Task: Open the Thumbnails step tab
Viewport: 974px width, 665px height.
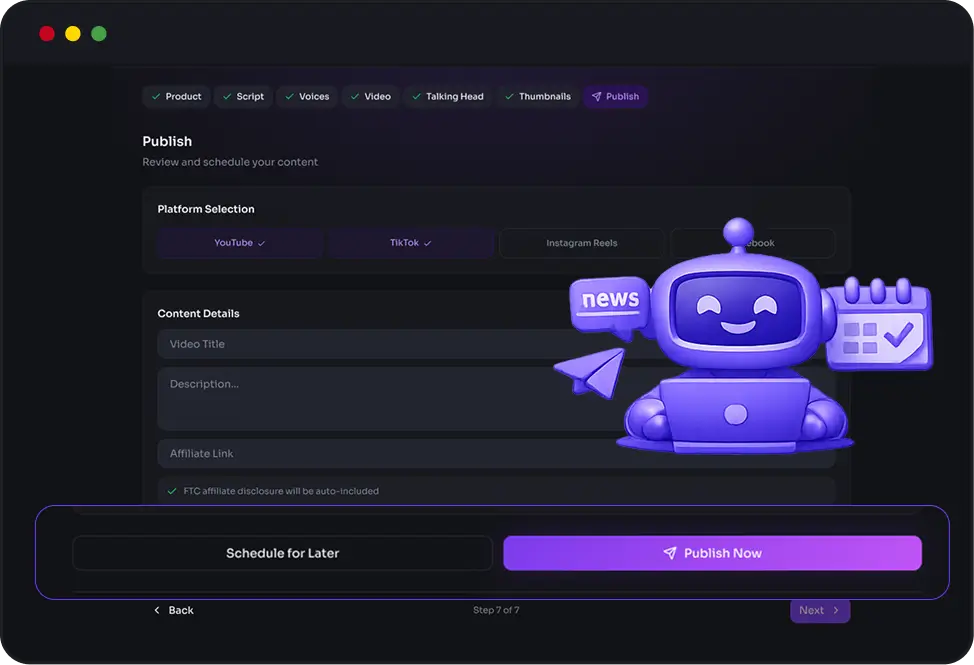Action: (538, 96)
